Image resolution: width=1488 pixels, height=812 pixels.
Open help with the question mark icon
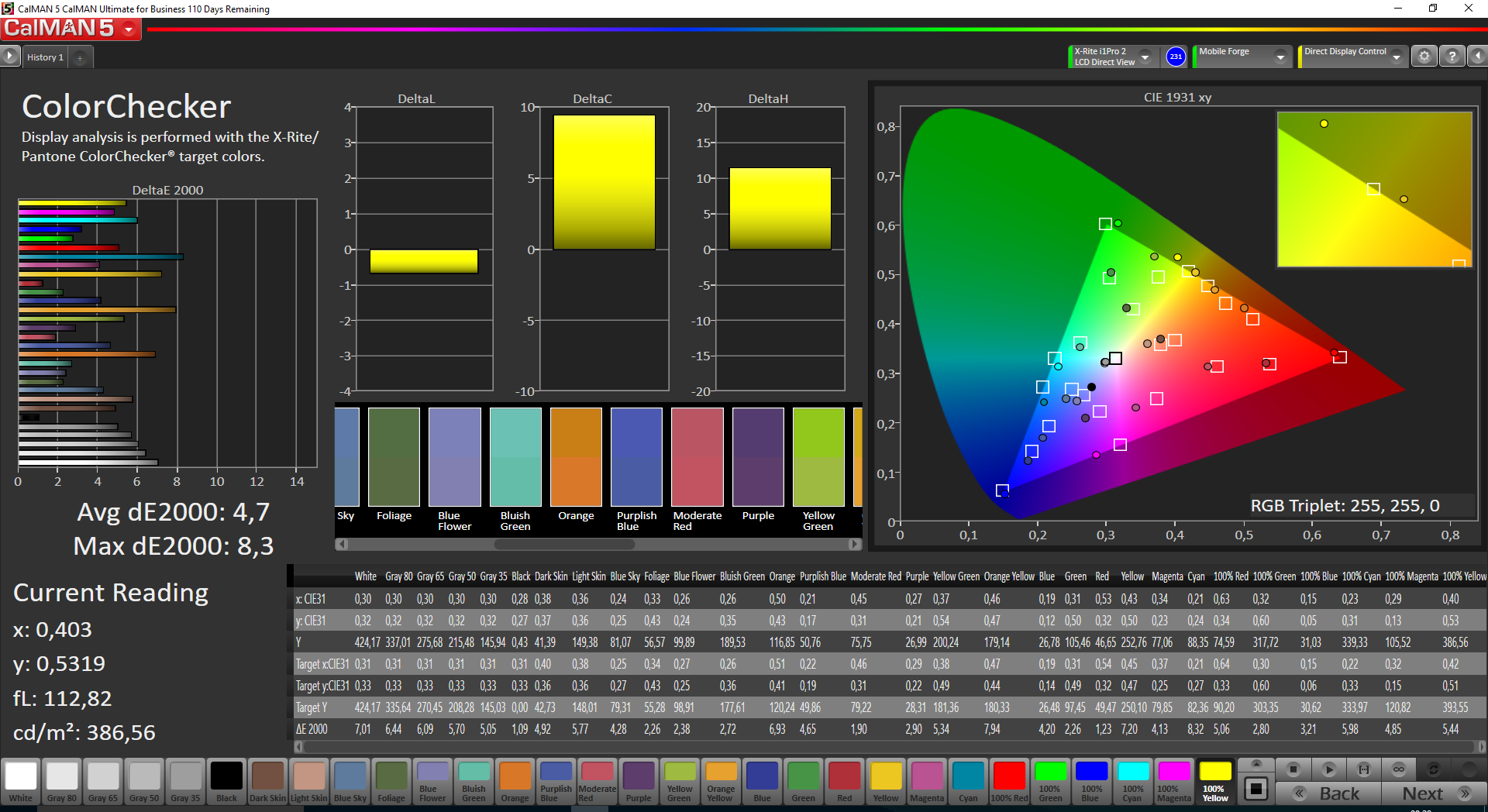pos(1452,57)
